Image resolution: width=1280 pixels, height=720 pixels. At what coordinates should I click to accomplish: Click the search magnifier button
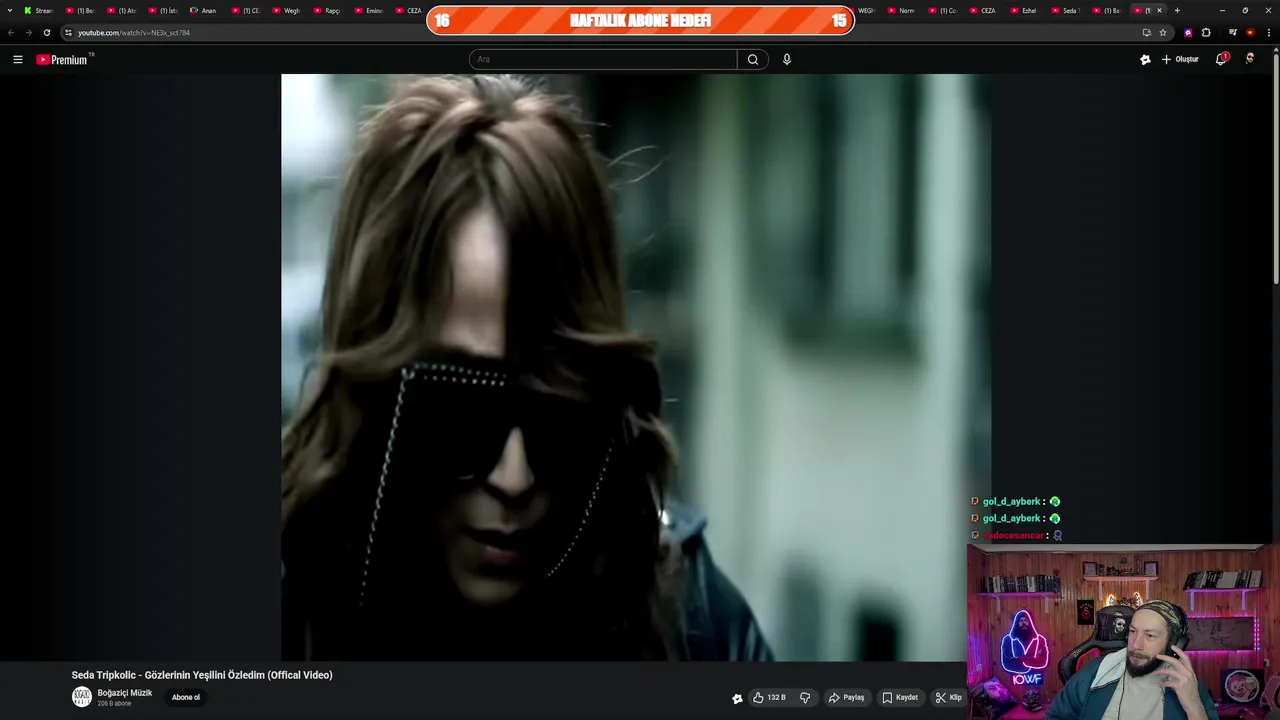coord(753,59)
